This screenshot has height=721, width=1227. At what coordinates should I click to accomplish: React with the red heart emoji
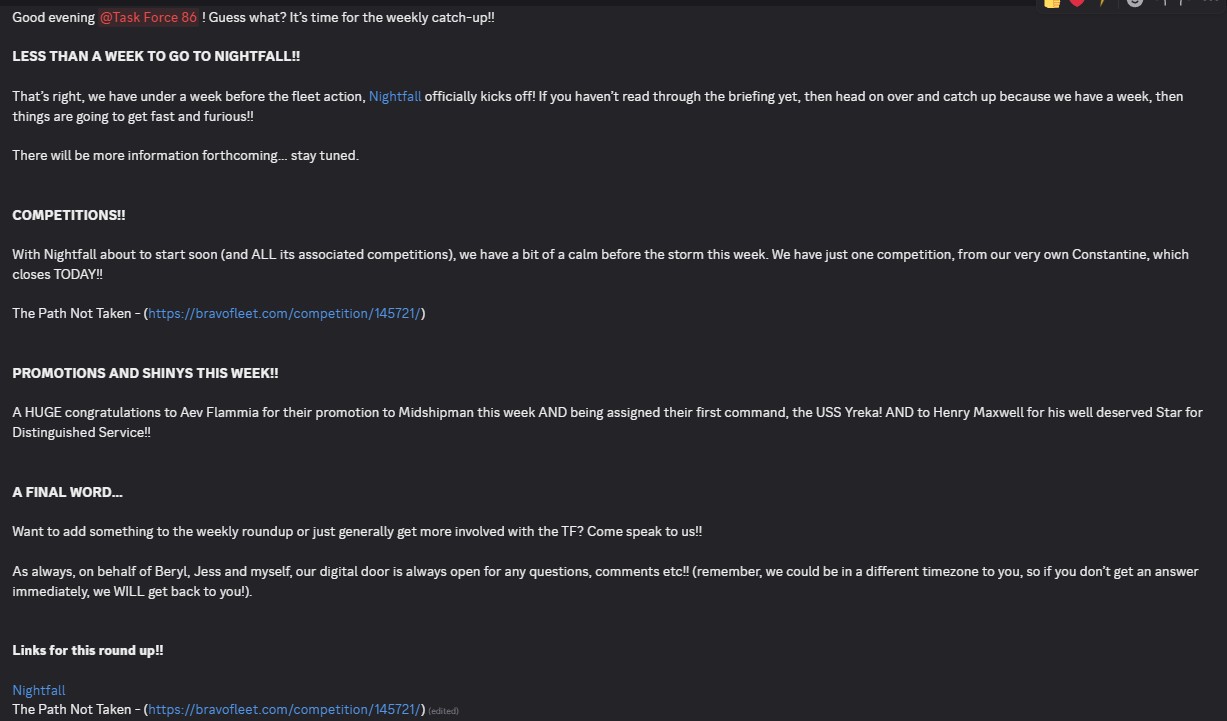[1077, 3]
